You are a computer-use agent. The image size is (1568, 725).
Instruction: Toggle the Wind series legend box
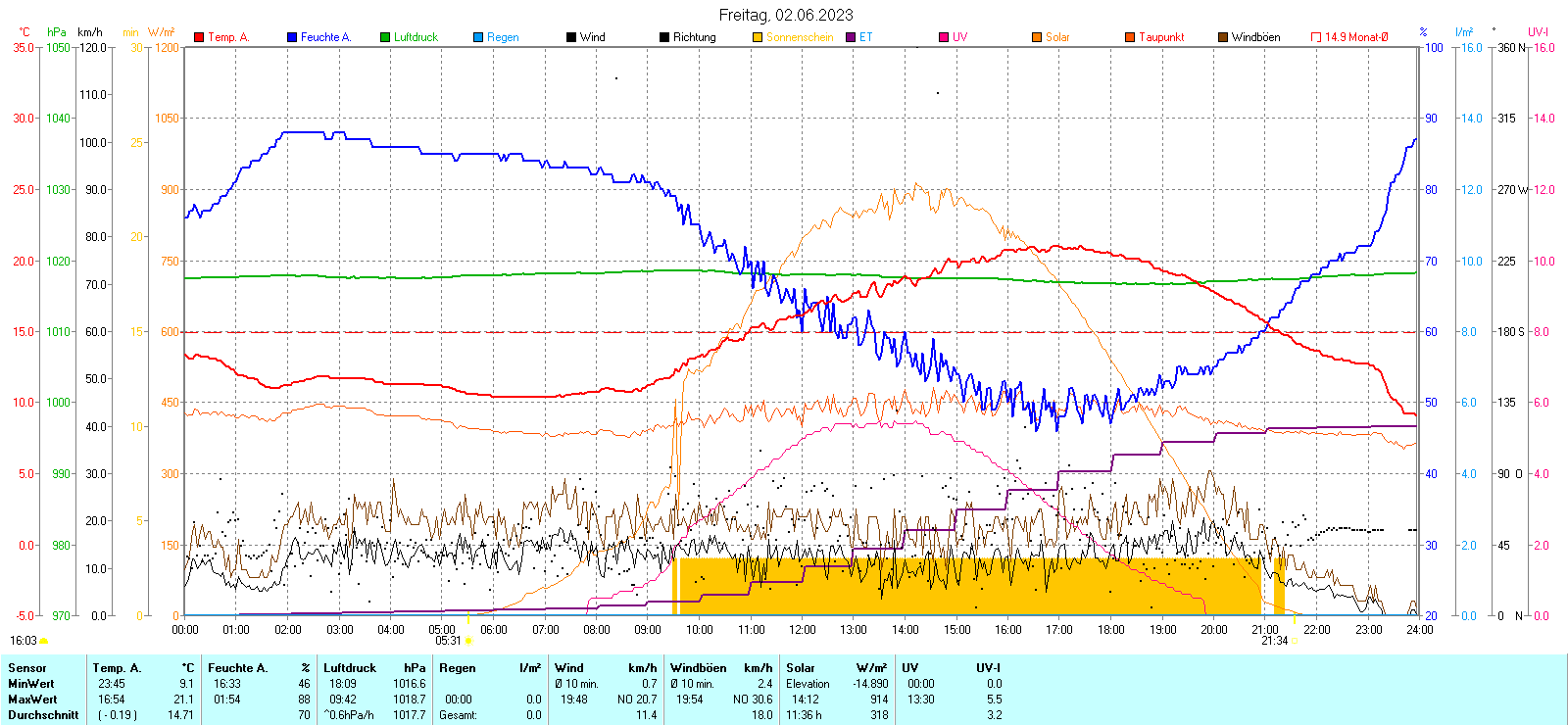(571, 37)
